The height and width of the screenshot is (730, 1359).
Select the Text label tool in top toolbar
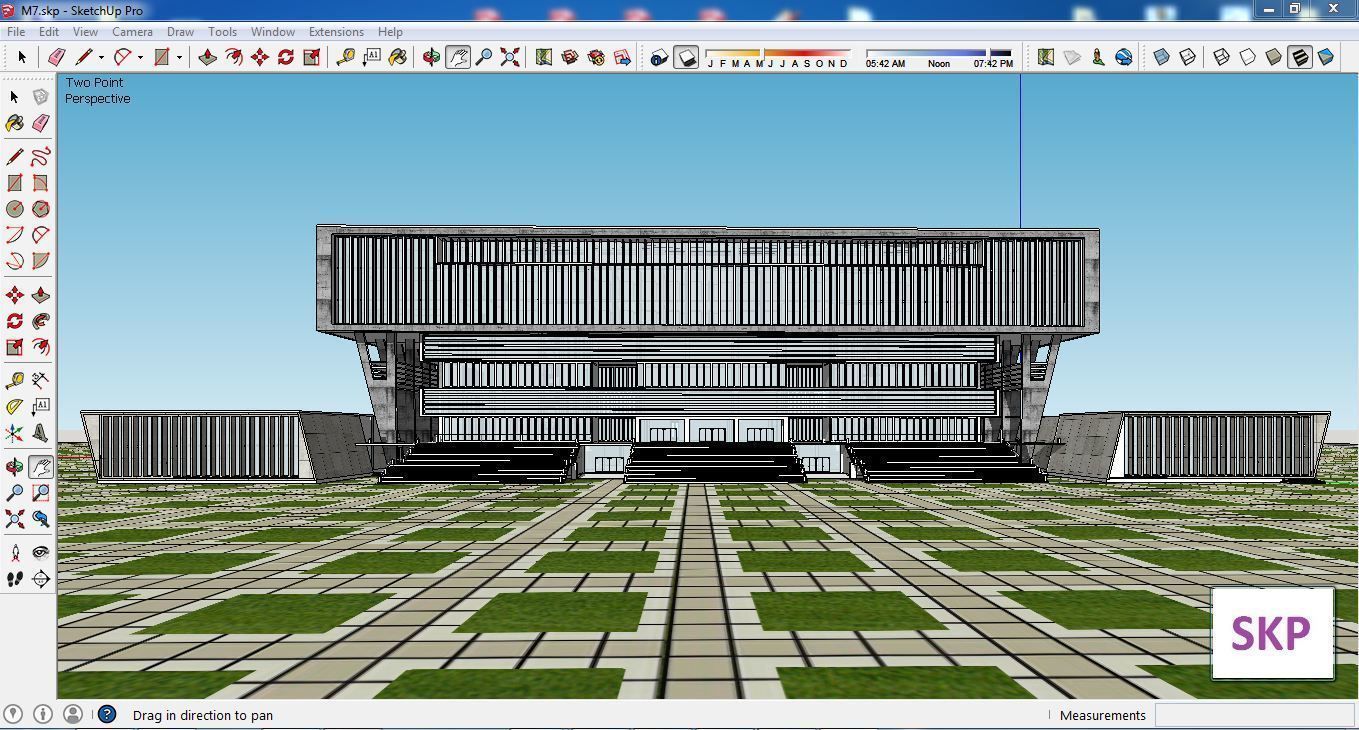pos(372,57)
